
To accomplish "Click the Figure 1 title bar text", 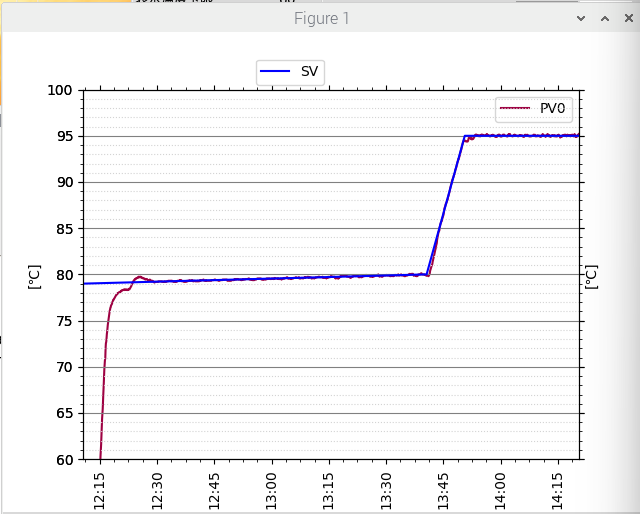I will [x=321, y=18].
